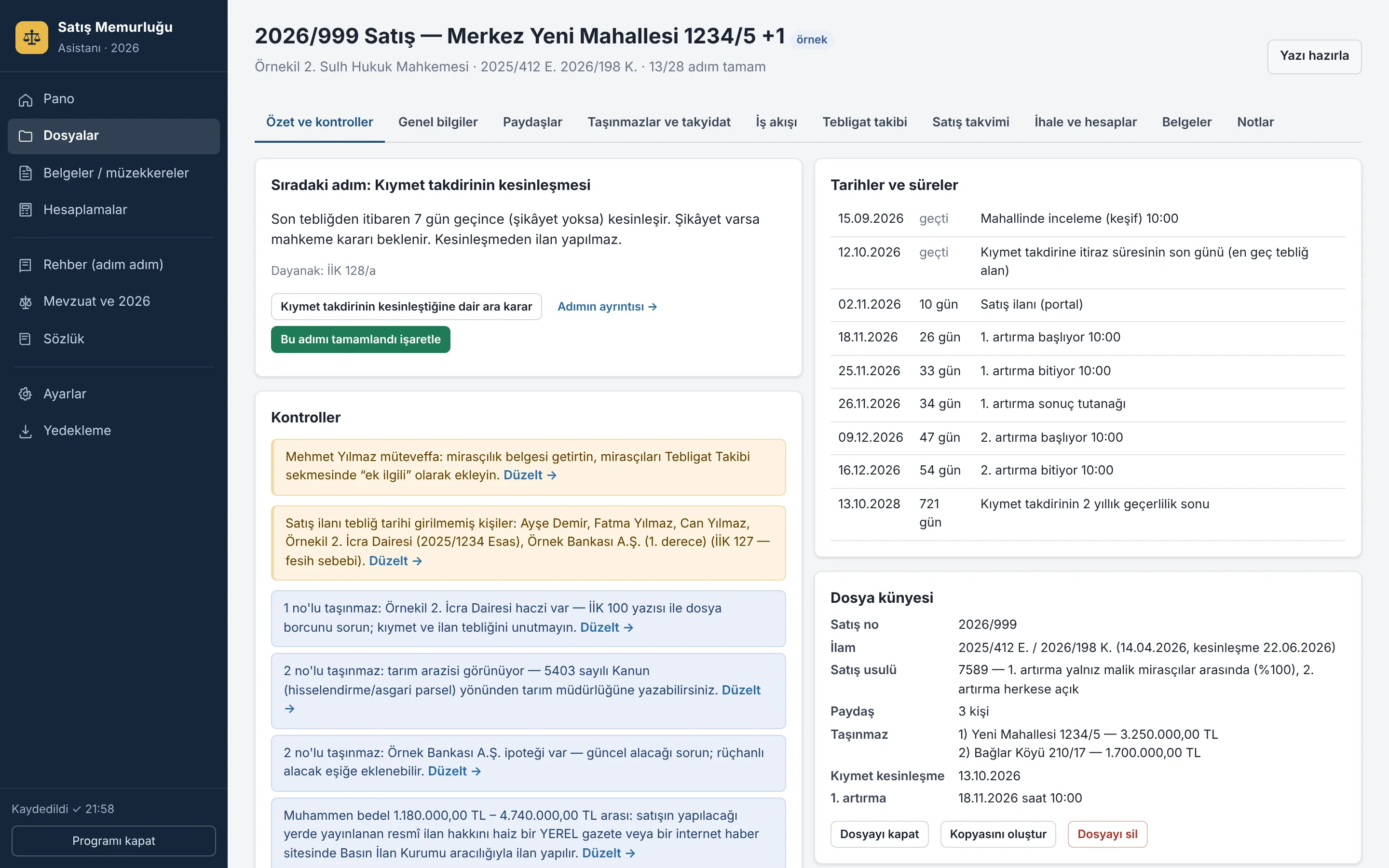Click the calculator icon beside Hesaplamalar
The width and height of the screenshot is (1389, 868).
tap(25, 210)
